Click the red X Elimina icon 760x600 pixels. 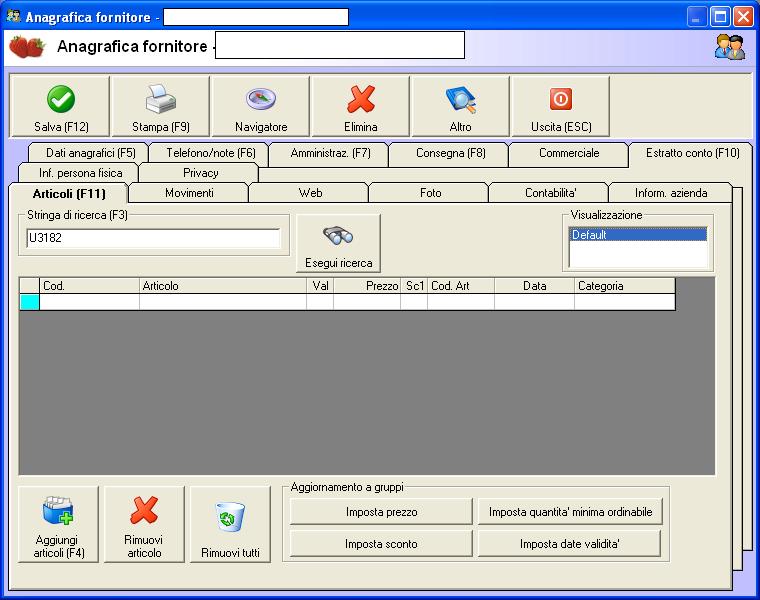coord(361,99)
